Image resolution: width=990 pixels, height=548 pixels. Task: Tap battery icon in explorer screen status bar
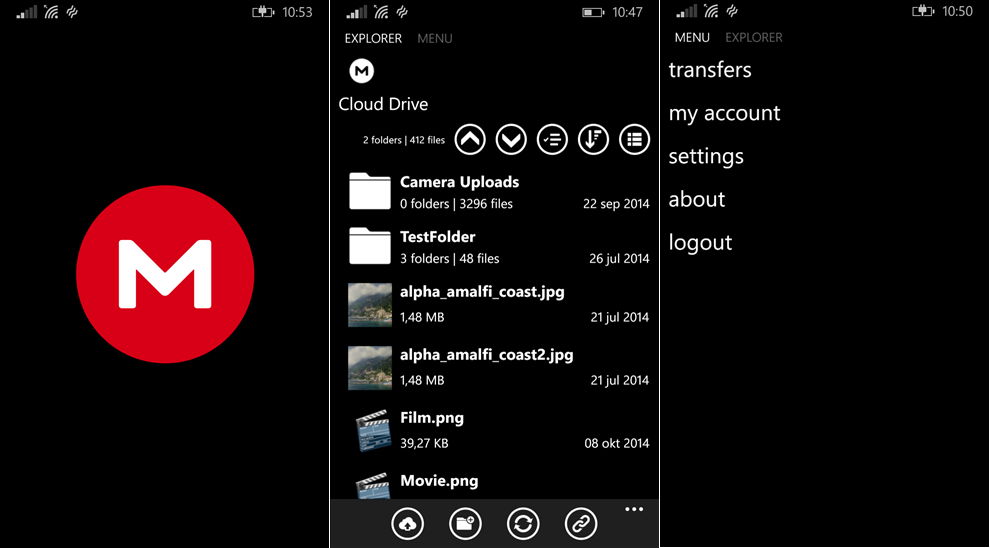point(593,12)
